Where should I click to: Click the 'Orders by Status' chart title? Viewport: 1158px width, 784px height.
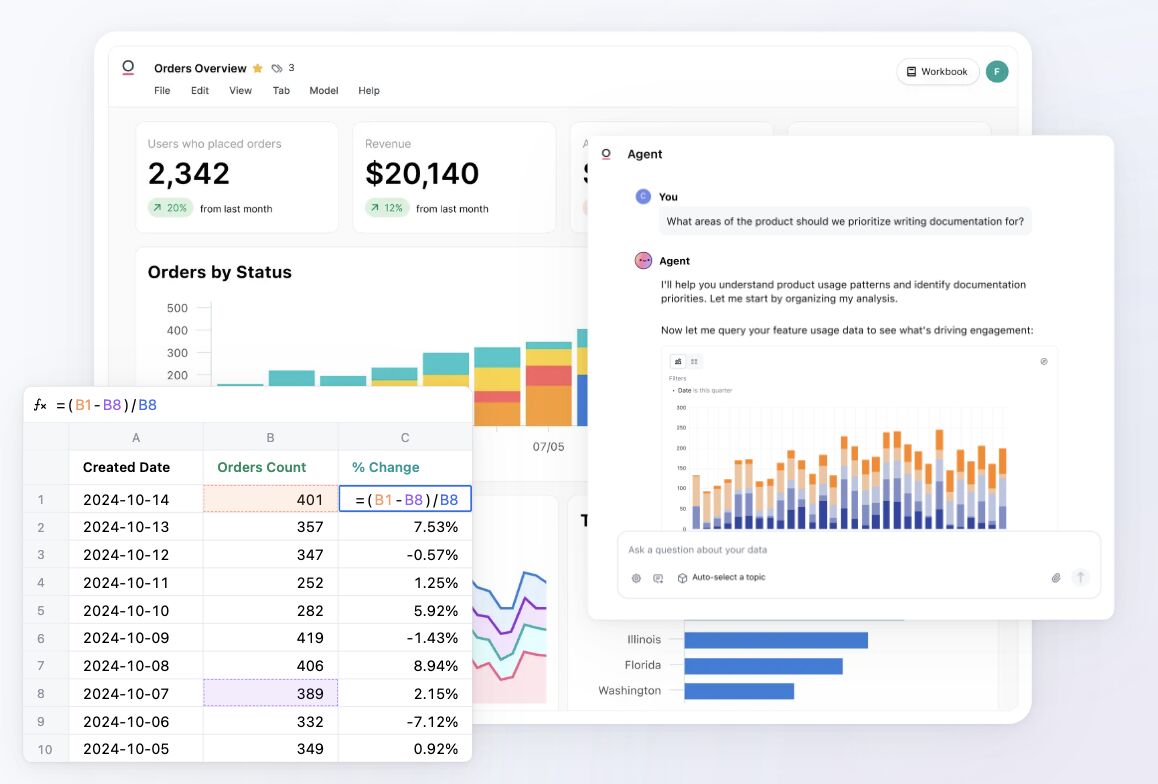click(x=219, y=272)
